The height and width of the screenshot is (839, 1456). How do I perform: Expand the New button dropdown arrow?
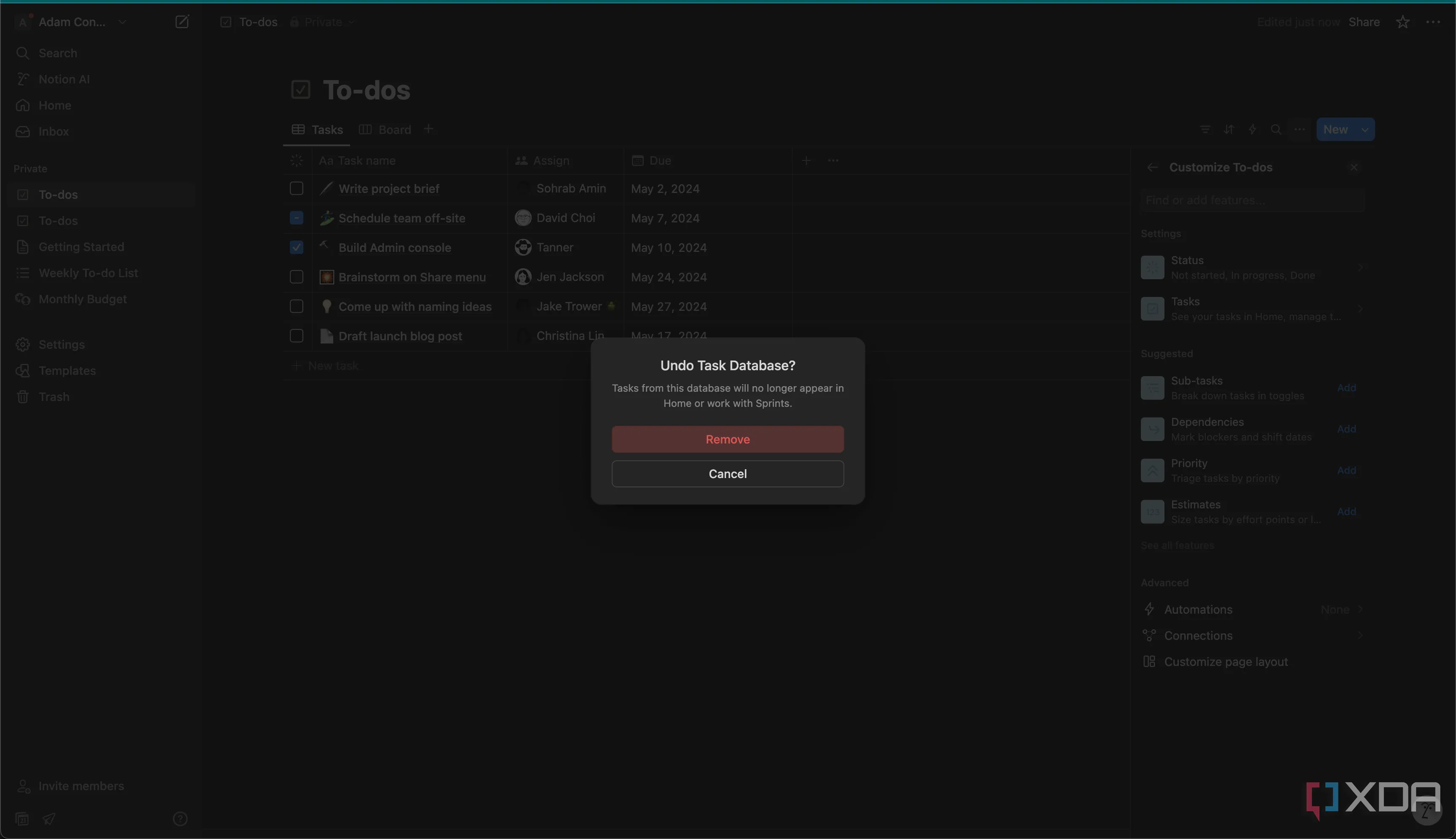coord(1365,130)
